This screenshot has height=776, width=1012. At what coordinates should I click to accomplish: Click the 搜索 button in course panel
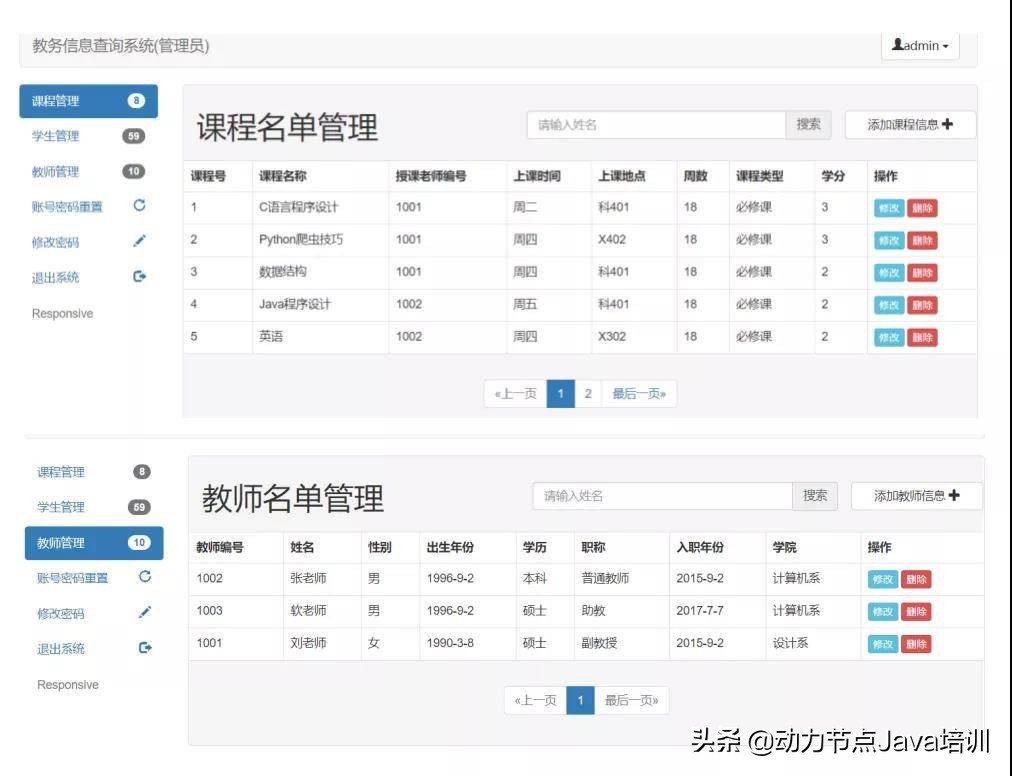pyautogui.click(x=808, y=124)
